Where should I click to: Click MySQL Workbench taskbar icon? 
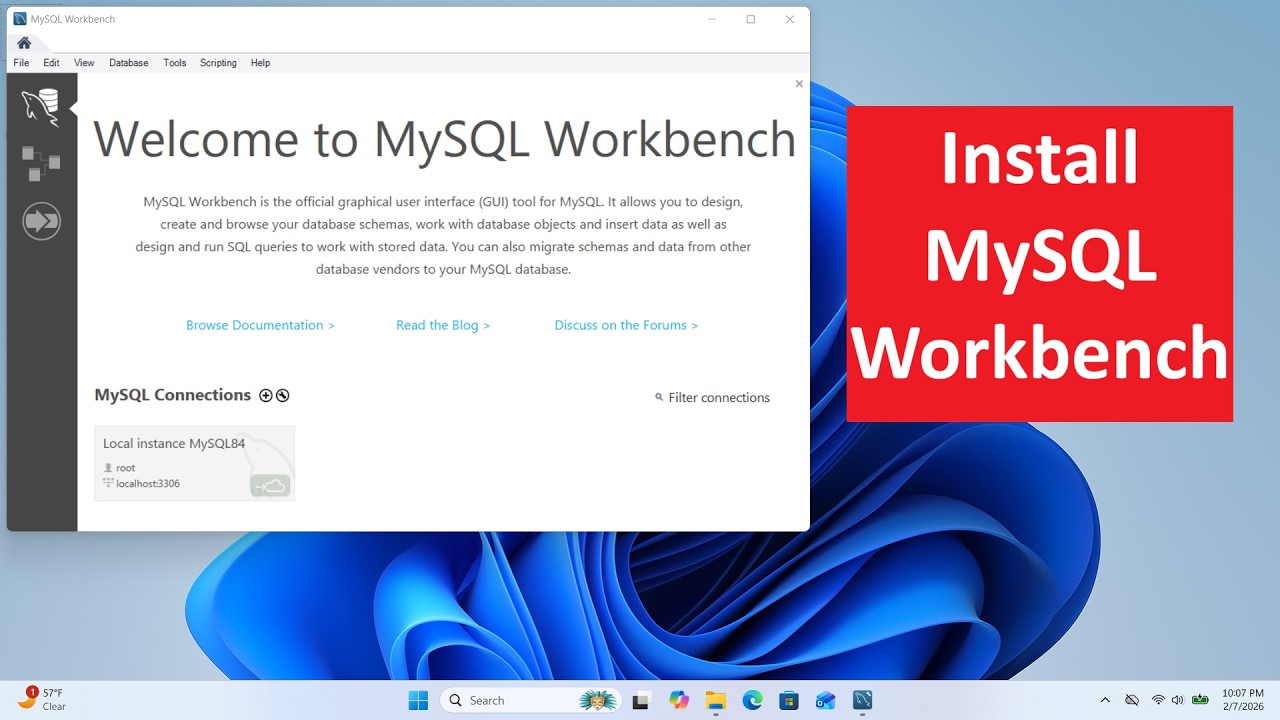point(862,700)
